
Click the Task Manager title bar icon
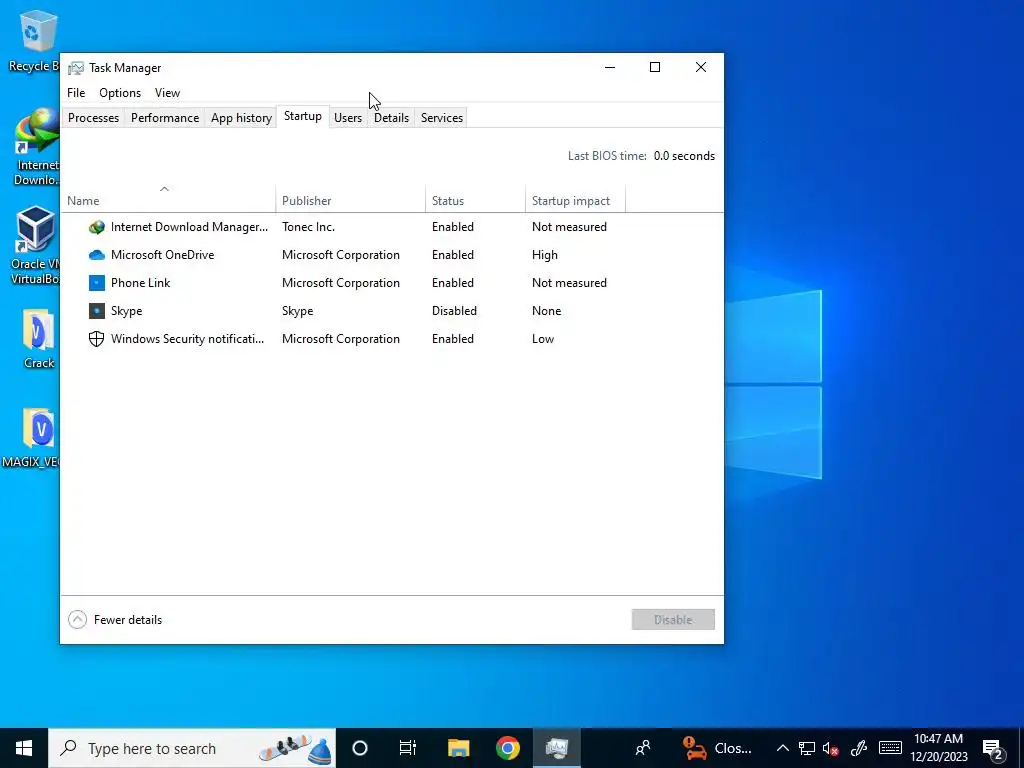tap(76, 68)
